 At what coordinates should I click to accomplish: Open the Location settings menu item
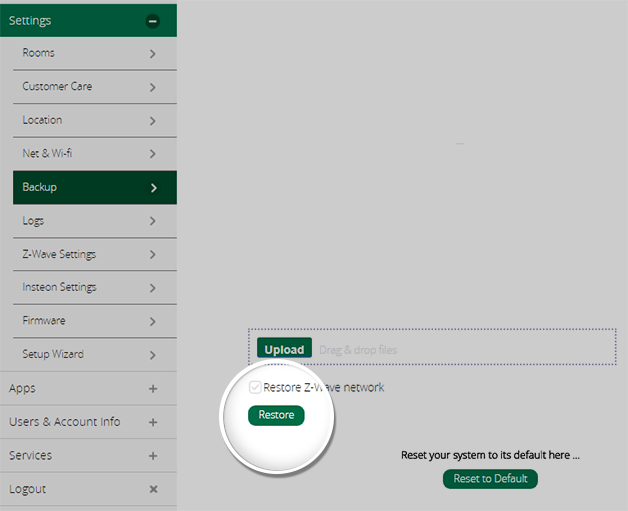point(42,120)
